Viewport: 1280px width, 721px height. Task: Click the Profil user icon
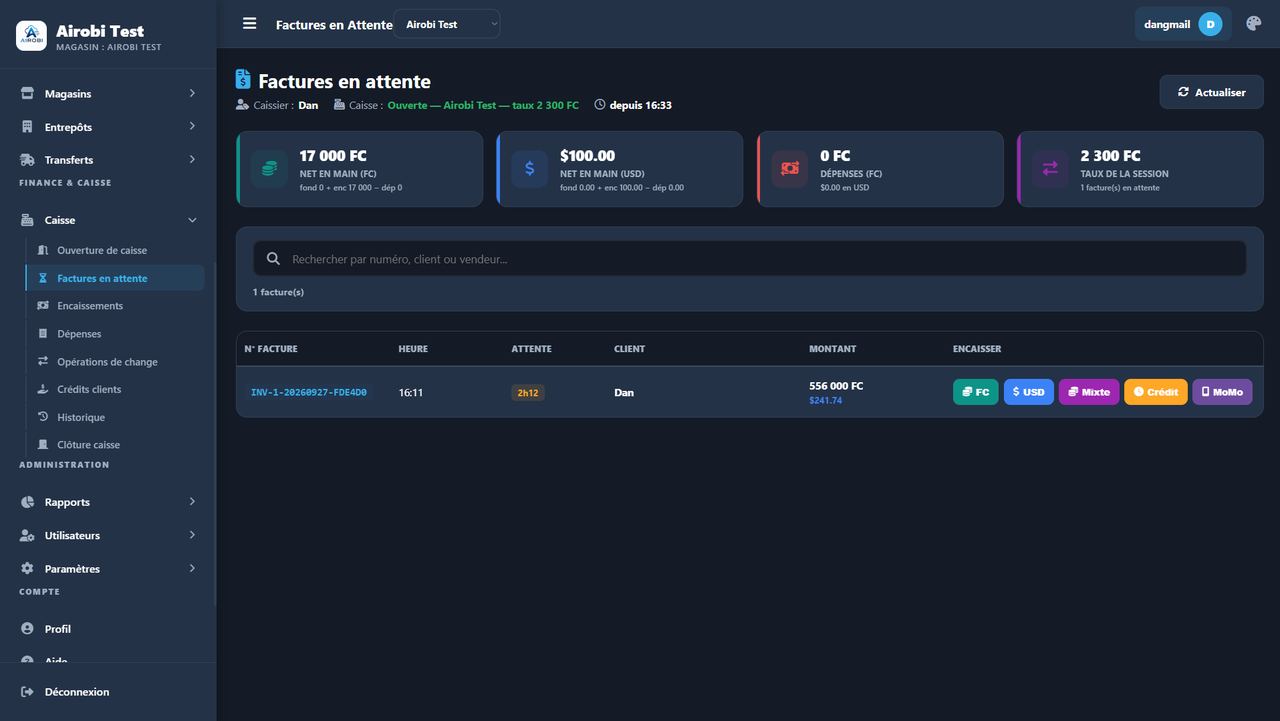point(27,629)
